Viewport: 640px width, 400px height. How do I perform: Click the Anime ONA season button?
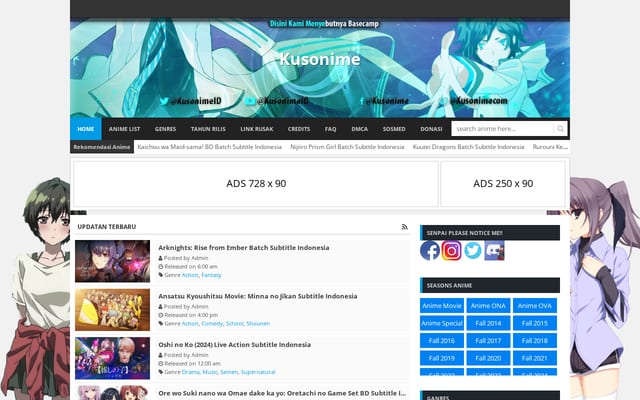pos(488,306)
